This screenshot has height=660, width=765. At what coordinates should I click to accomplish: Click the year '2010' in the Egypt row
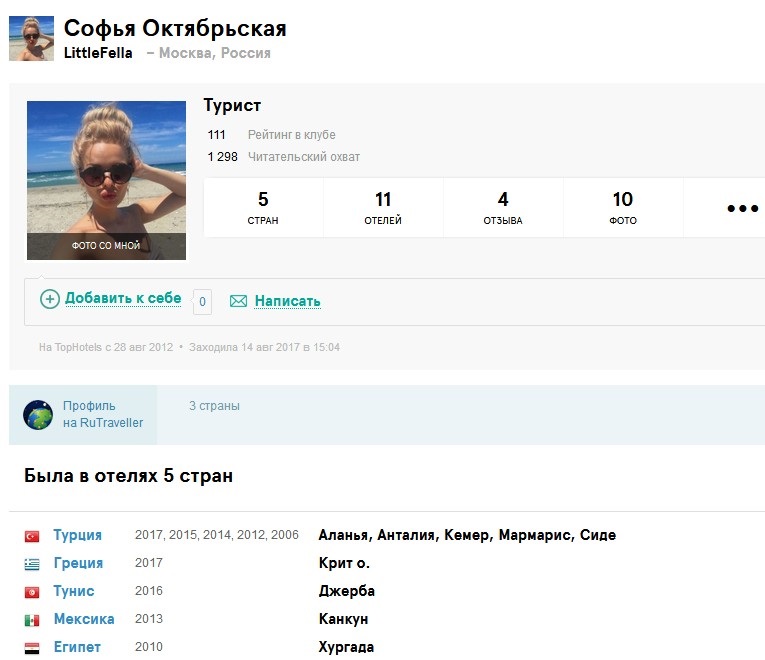coord(149,647)
